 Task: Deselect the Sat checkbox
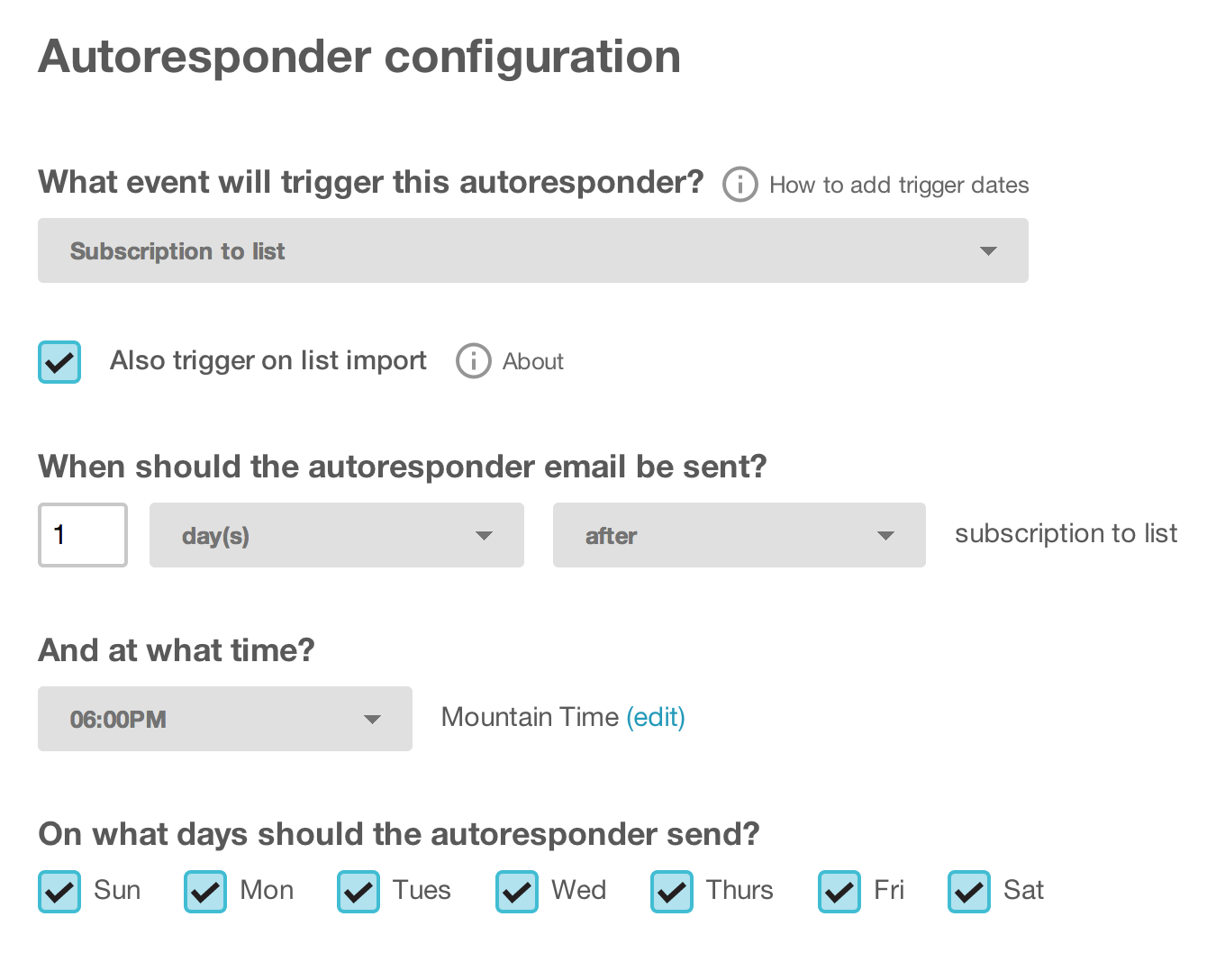coord(968,892)
